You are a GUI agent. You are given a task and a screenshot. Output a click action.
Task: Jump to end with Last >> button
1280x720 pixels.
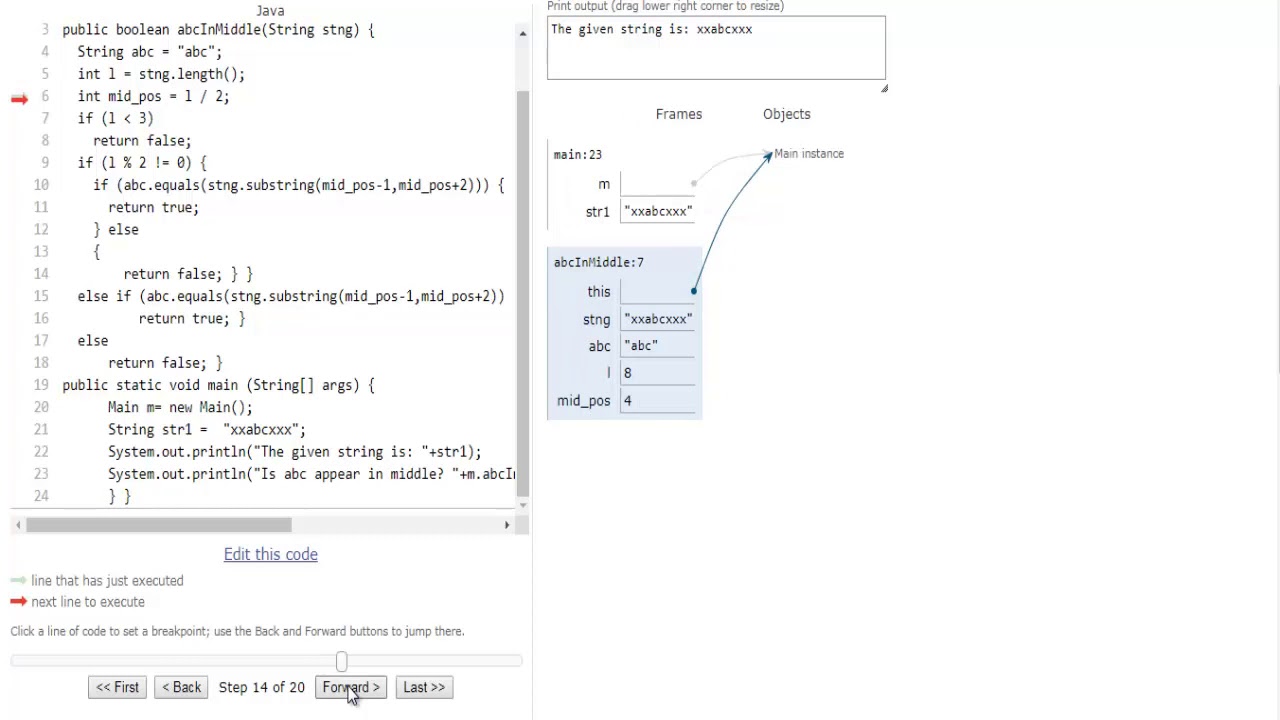424,687
